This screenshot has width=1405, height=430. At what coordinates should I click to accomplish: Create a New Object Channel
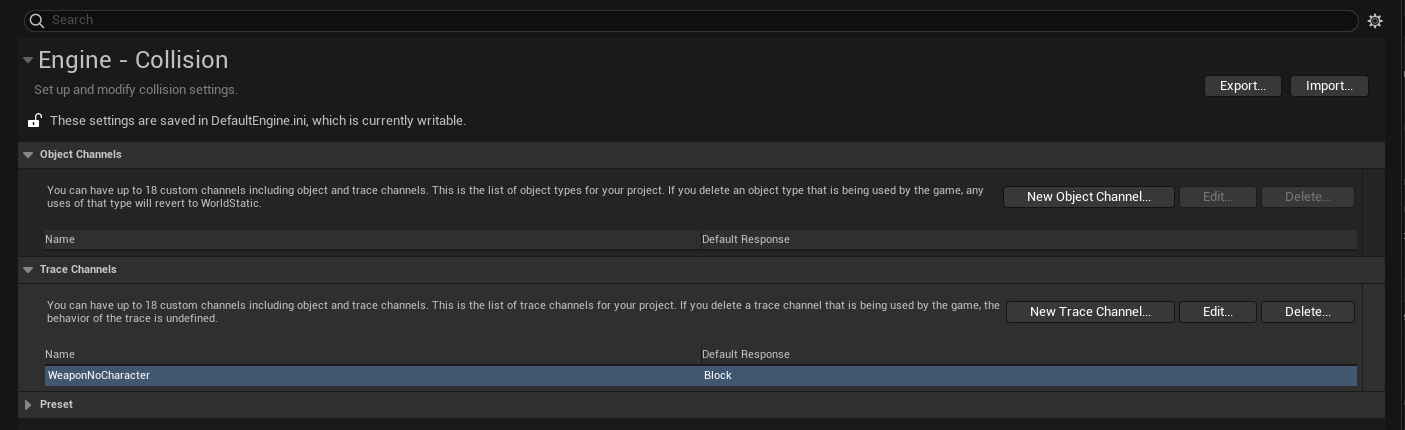click(1088, 197)
